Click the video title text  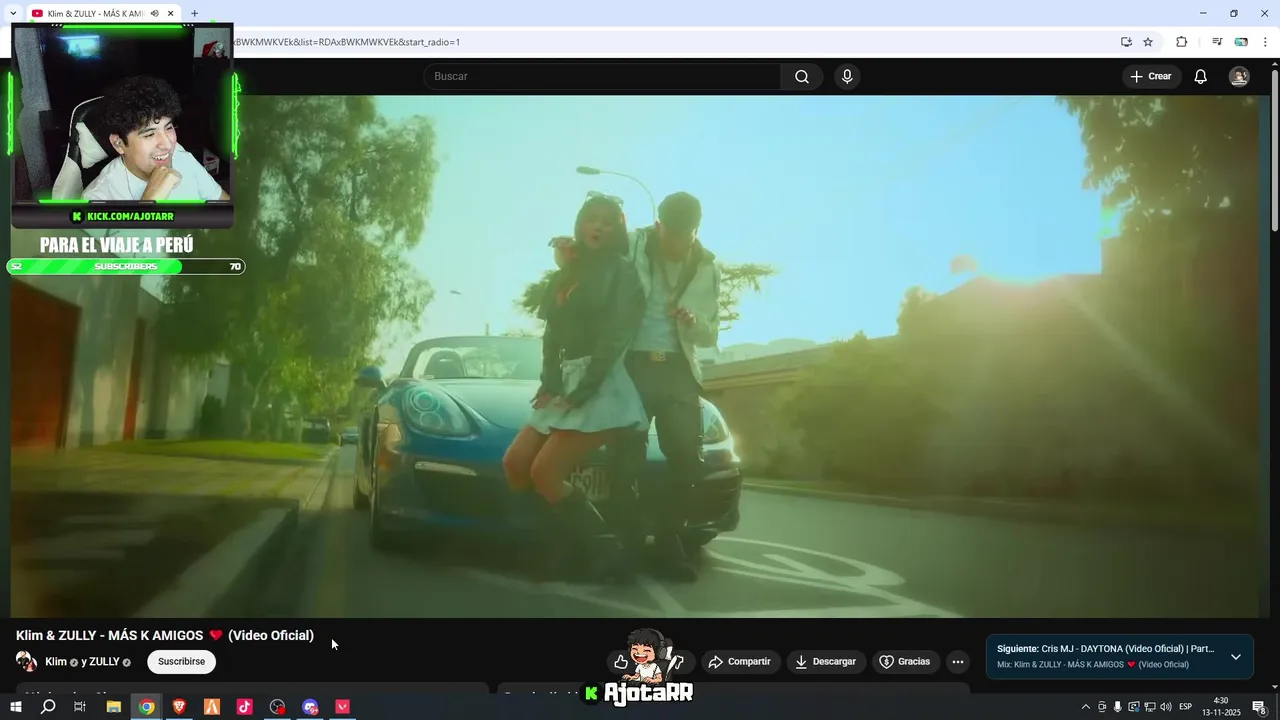(165, 635)
